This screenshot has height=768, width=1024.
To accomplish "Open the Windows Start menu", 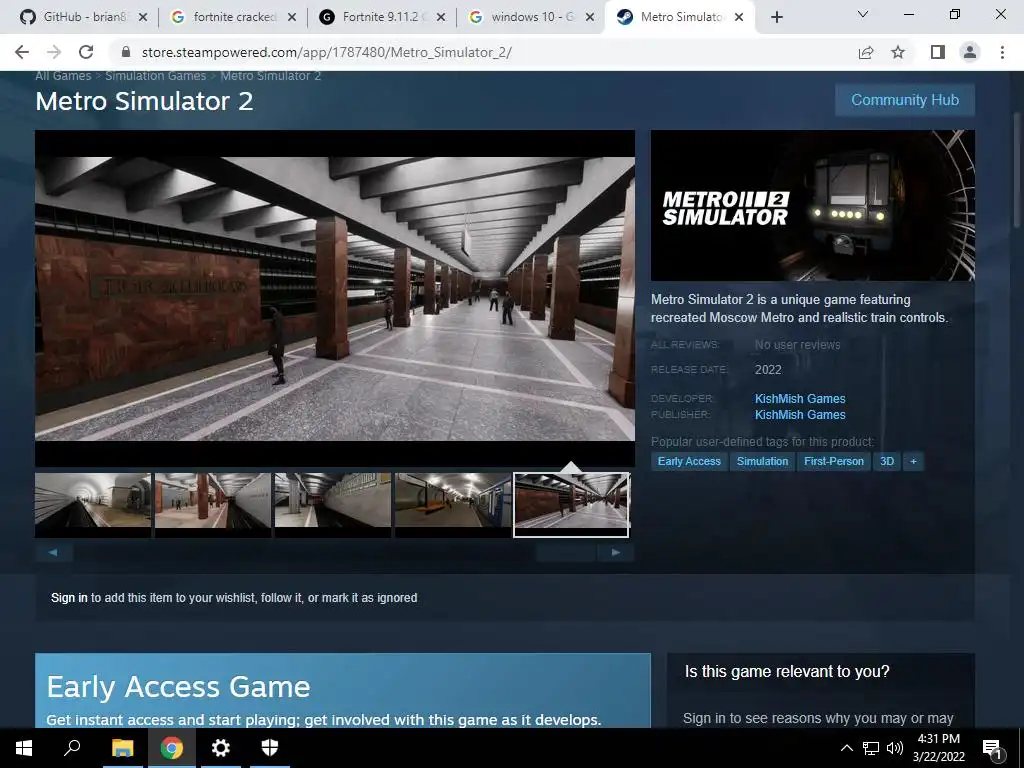I will (24, 748).
